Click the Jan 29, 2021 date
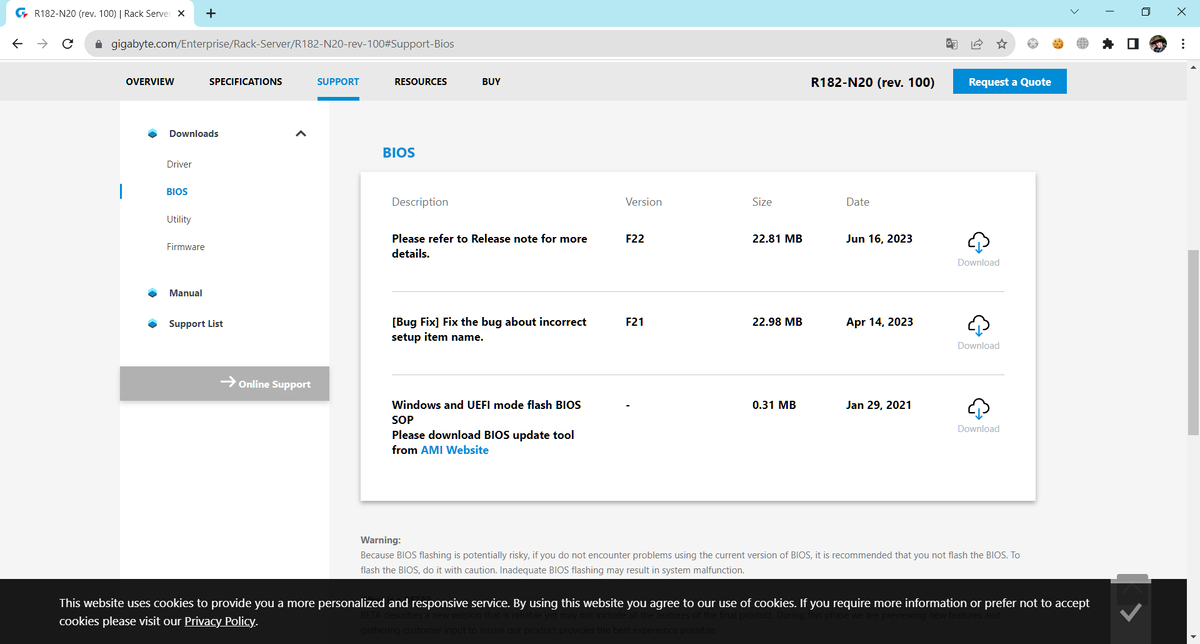 tap(879, 405)
